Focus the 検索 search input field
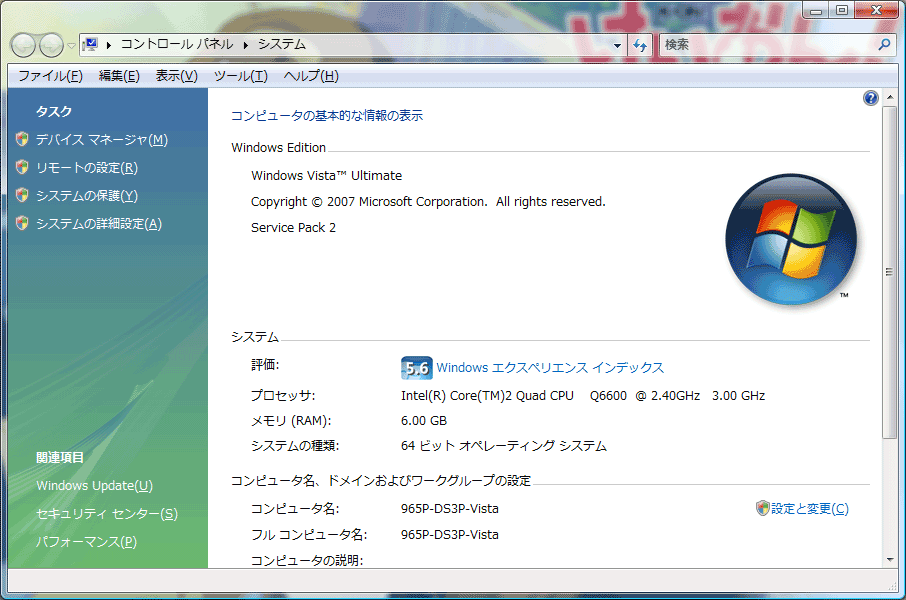This screenshot has width=906, height=600. pyautogui.click(x=768, y=45)
